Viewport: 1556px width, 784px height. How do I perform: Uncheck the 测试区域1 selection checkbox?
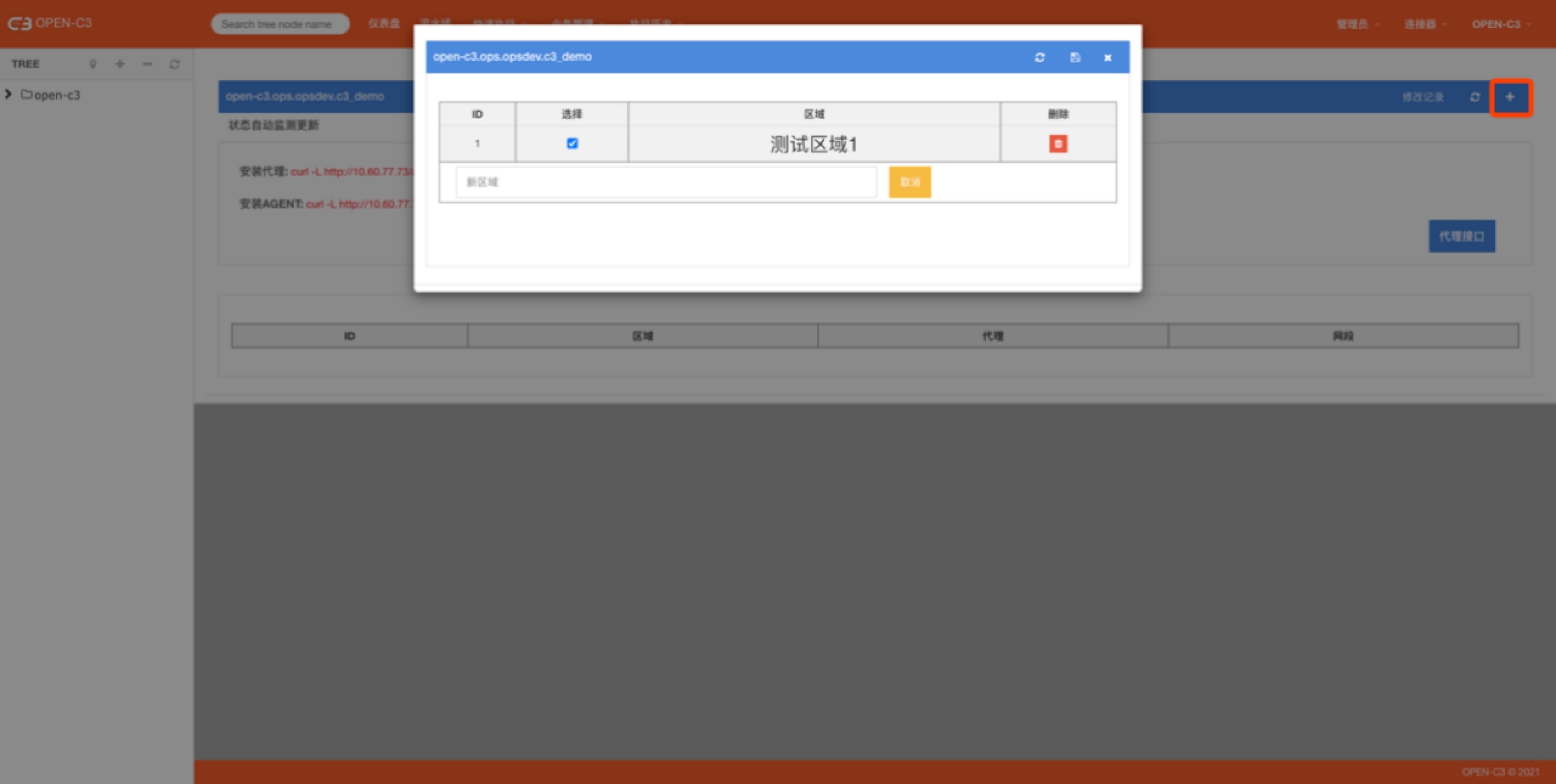[572, 143]
